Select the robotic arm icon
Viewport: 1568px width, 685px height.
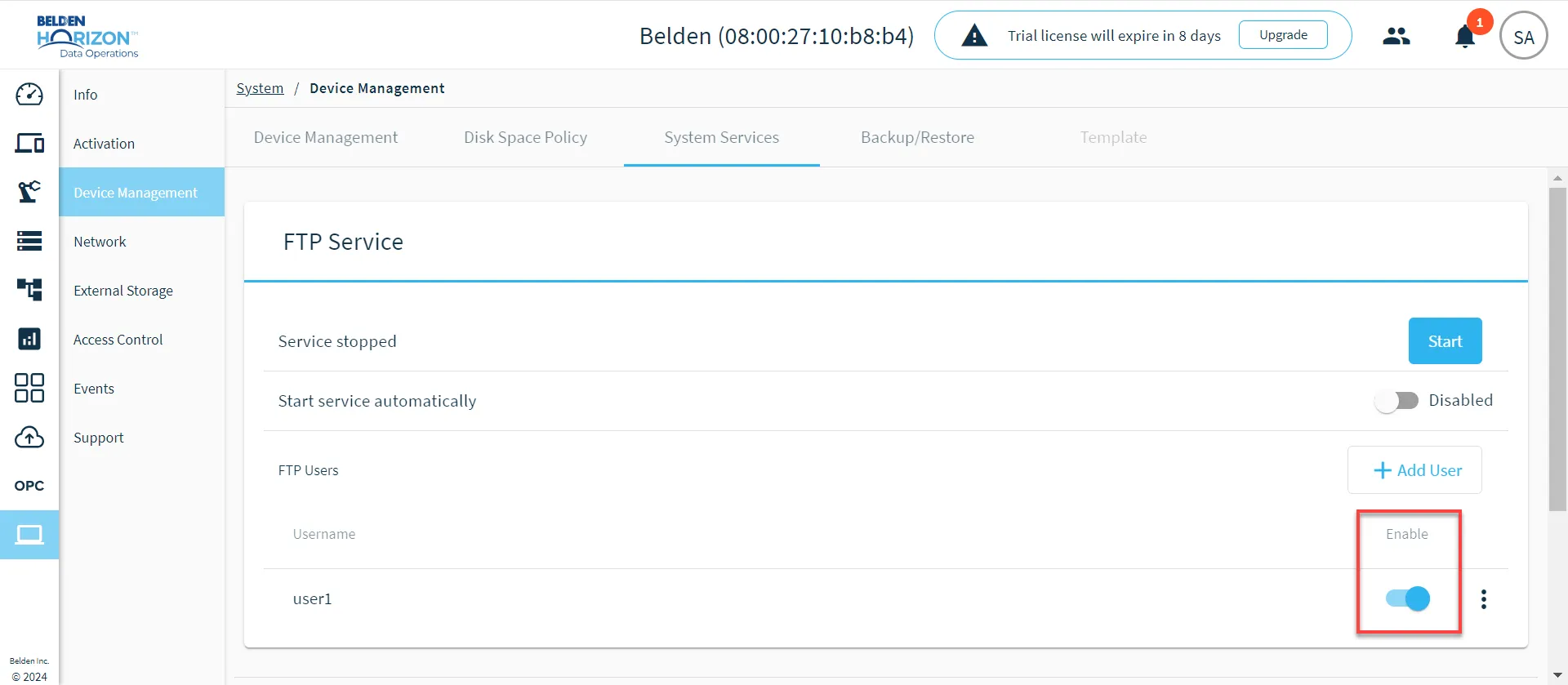[29, 192]
